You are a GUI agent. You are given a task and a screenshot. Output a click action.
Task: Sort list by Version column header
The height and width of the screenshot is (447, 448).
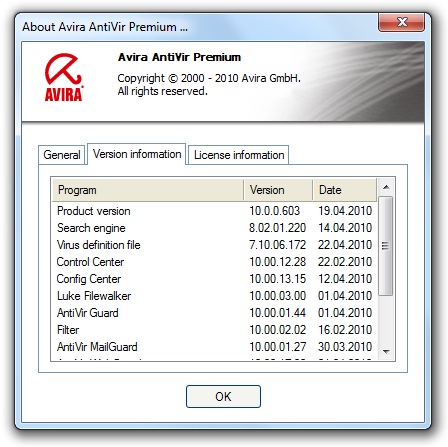click(278, 190)
